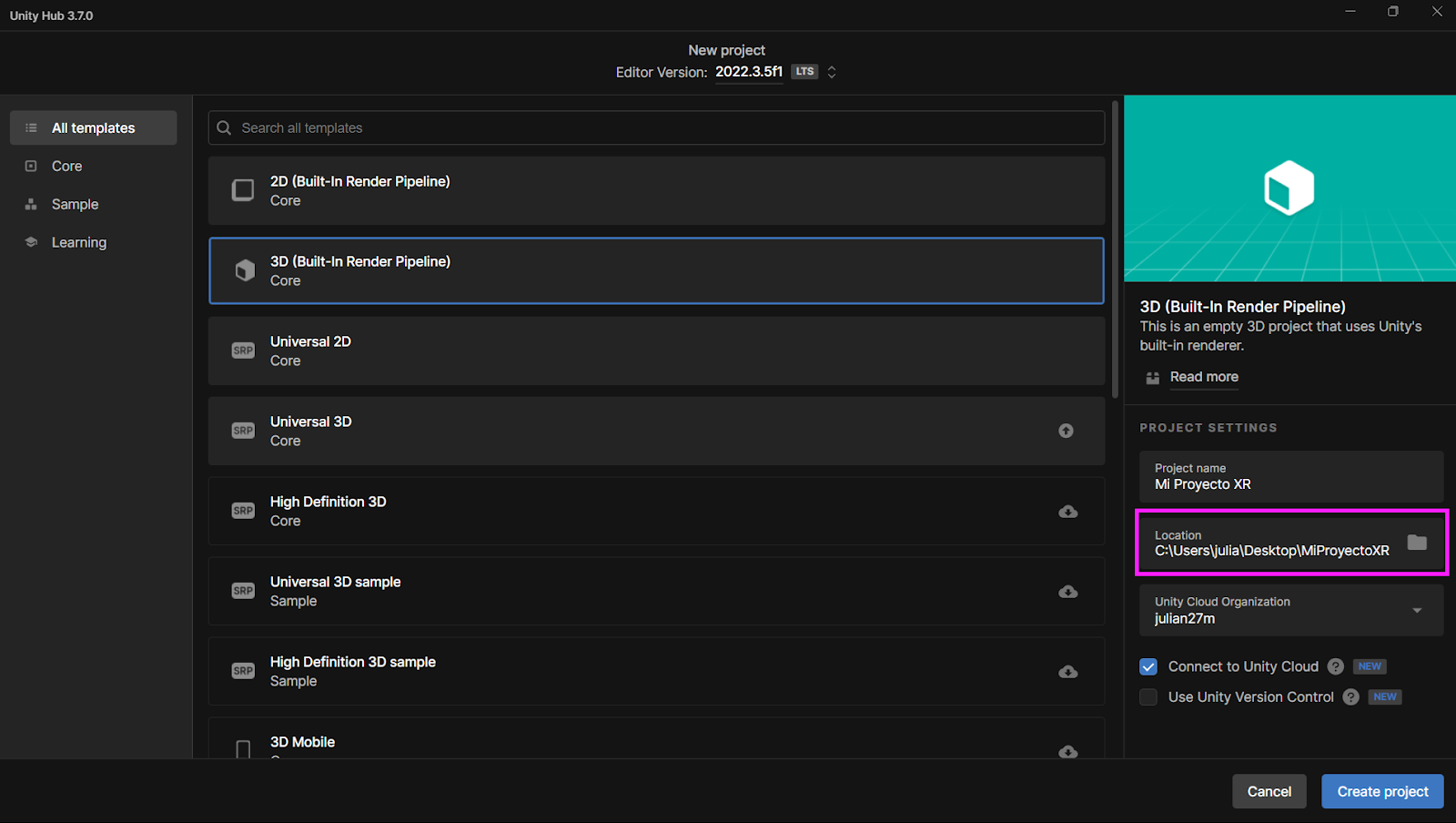
Task: Download the High Definition 3D sample template
Action: pyautogui.click(x=1067, y=672)
